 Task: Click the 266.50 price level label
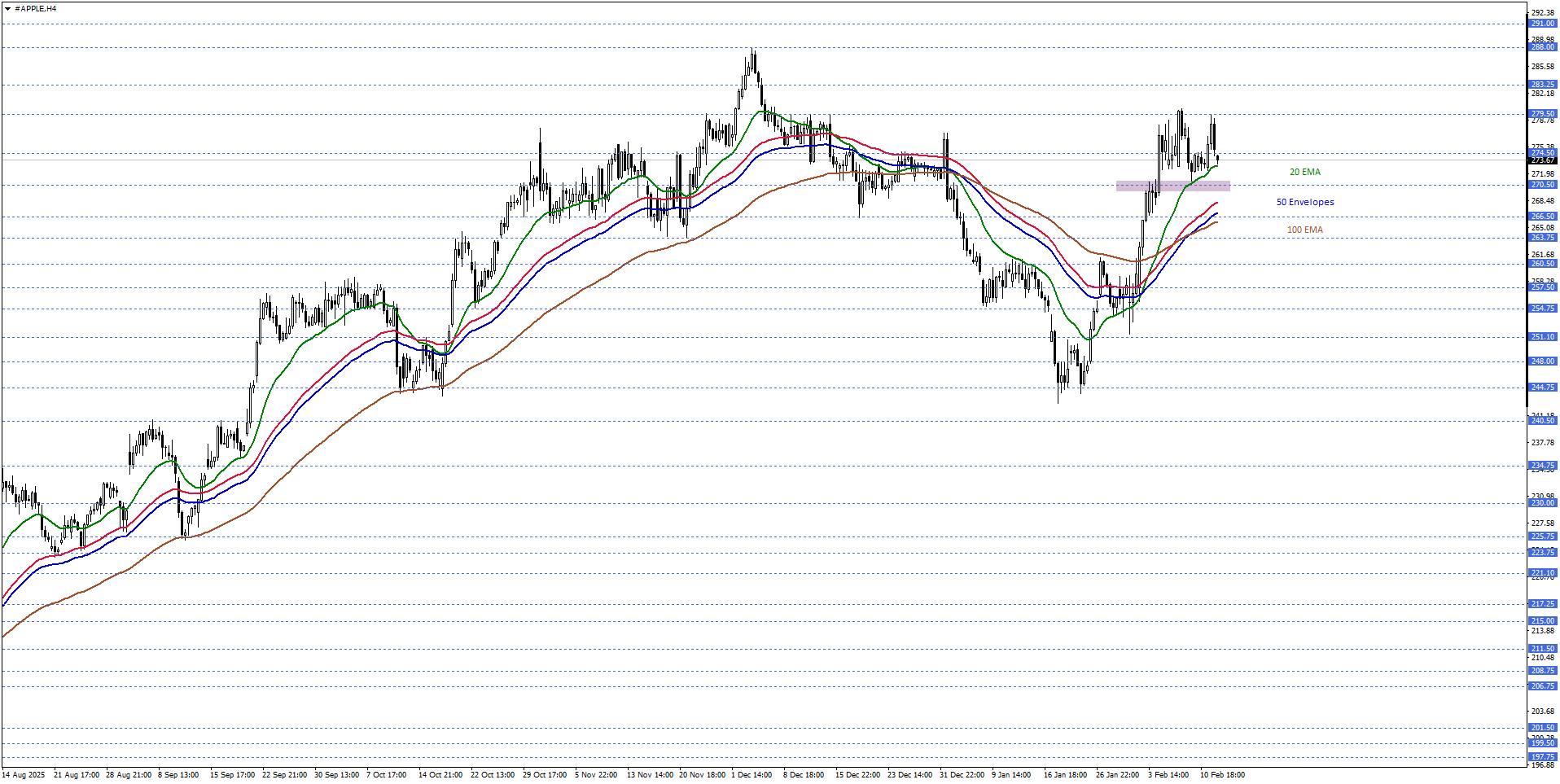[x=1542, y=217]
